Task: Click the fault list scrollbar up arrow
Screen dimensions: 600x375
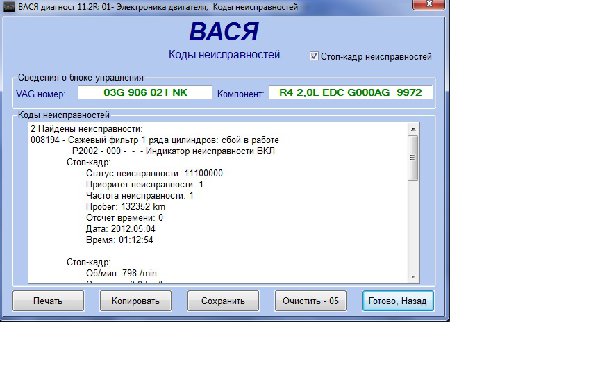Action: pyautogui.click(x=413, y=129)
